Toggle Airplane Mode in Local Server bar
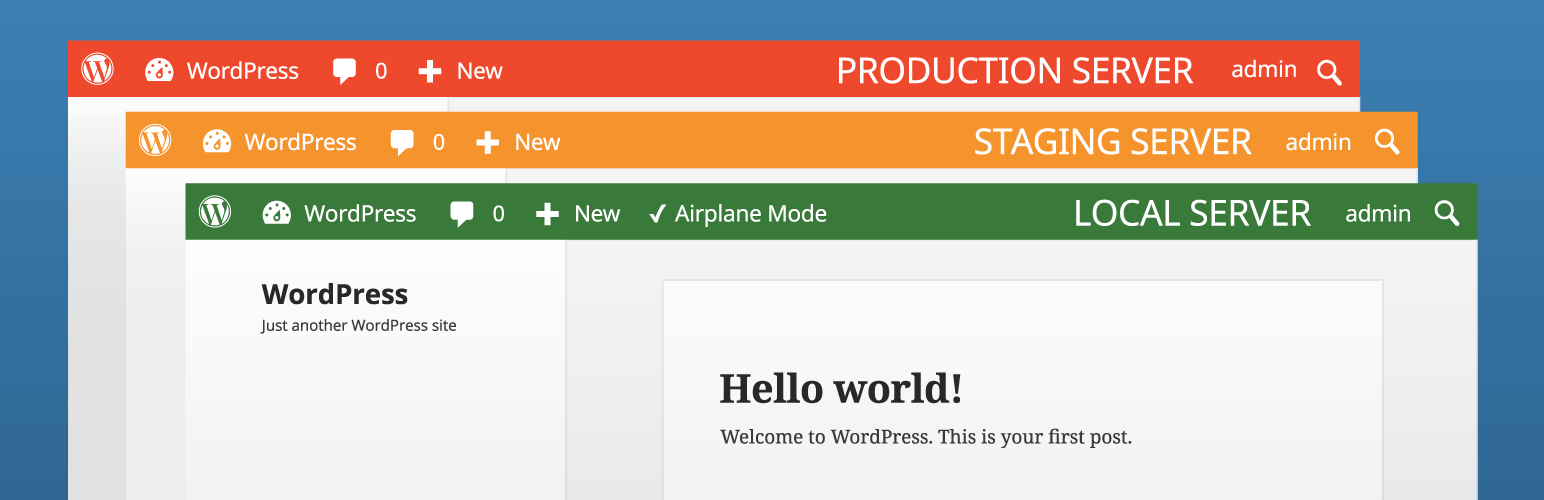1544x500 pixels. pyautogui.click(x=738, y=213)
